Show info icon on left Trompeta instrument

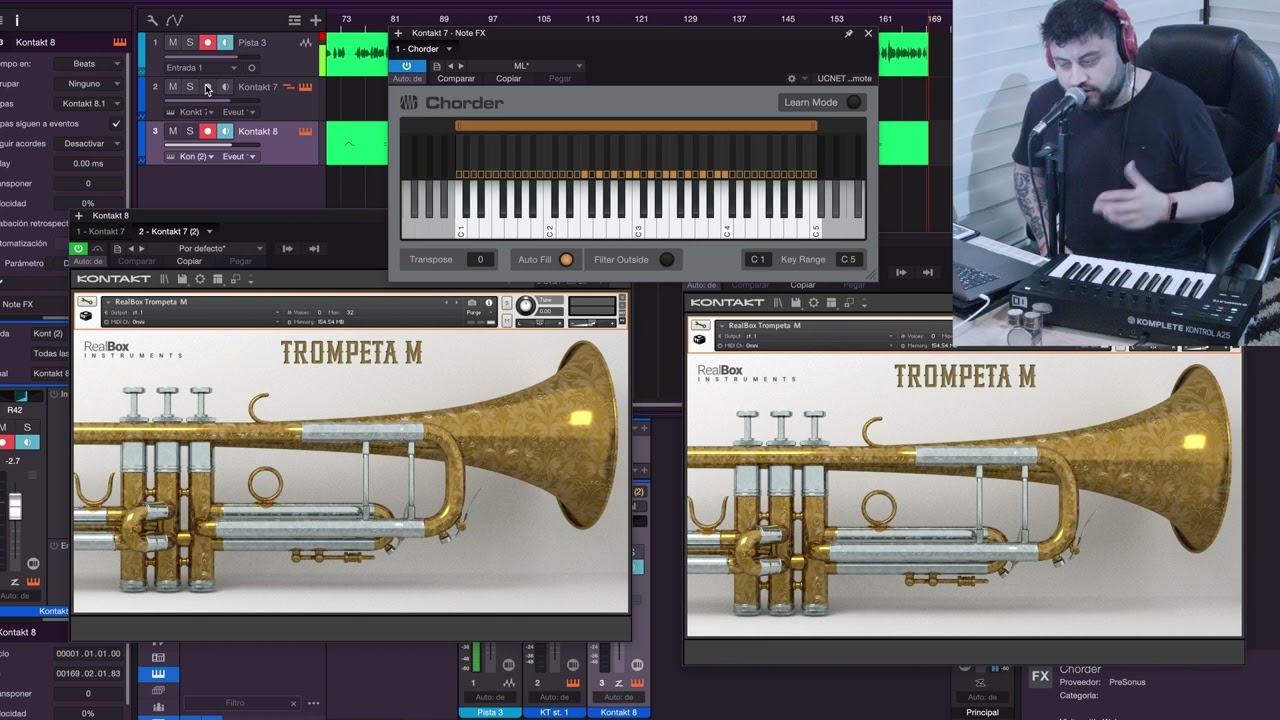tap(489, 302)
